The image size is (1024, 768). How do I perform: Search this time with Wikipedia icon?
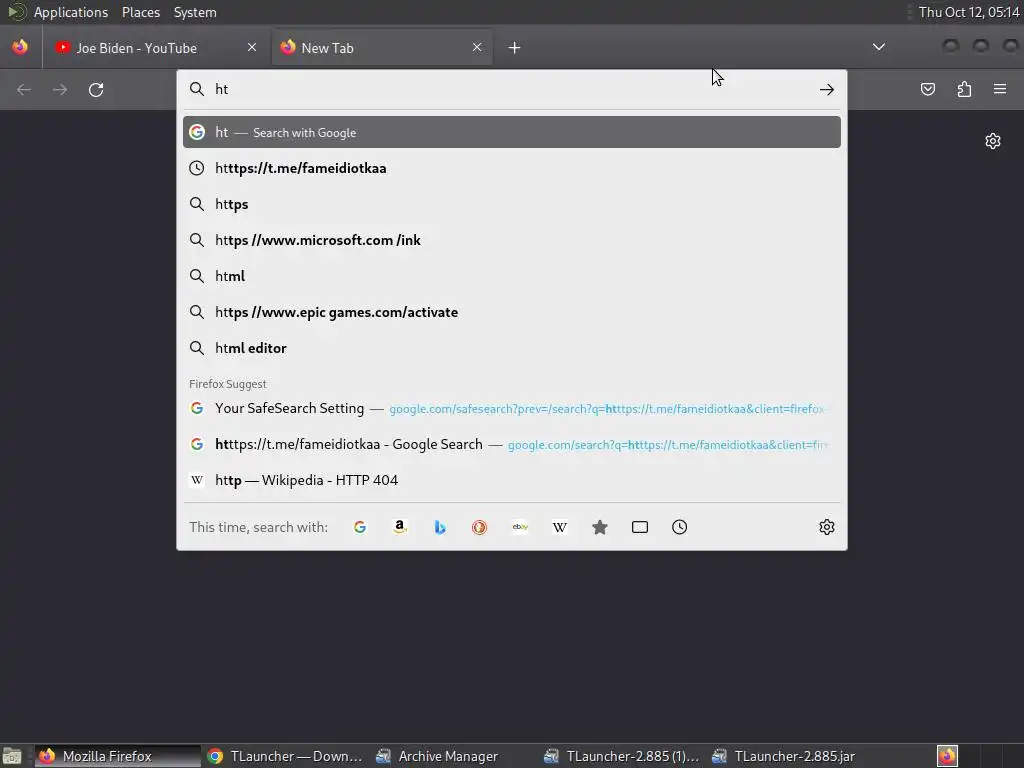[x=560, y=527]
